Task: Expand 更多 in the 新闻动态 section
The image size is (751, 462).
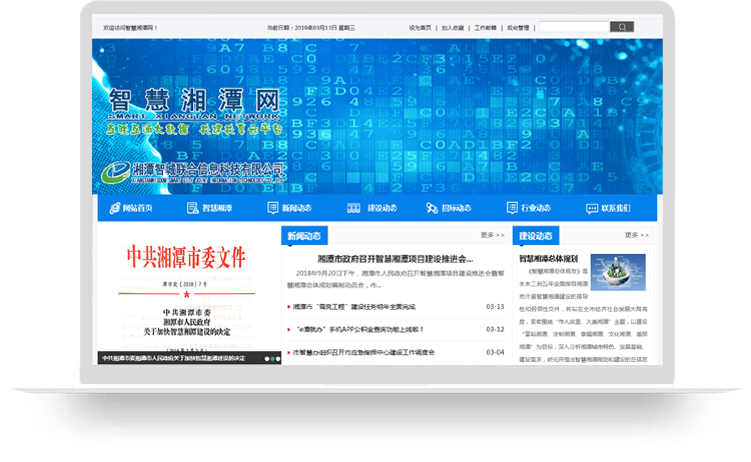Action: tap(492, 236)
